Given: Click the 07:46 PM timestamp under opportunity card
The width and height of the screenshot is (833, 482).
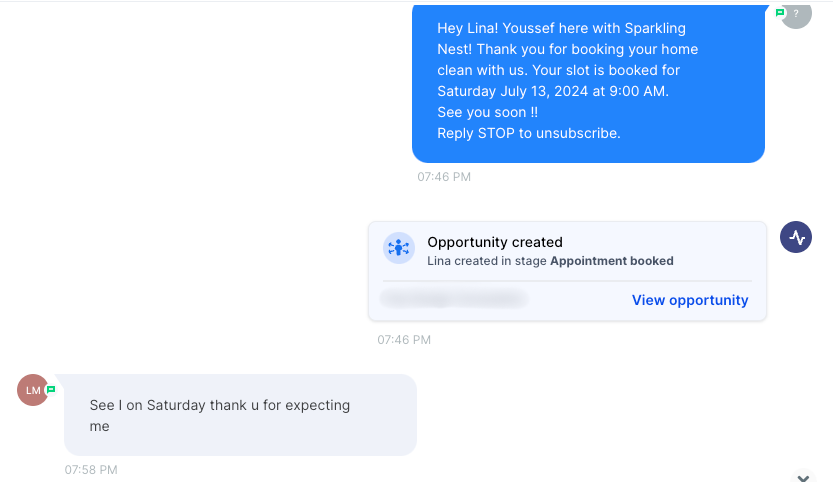Looking at the screenshot, I should pyautogui.click(x=404, y=340).
